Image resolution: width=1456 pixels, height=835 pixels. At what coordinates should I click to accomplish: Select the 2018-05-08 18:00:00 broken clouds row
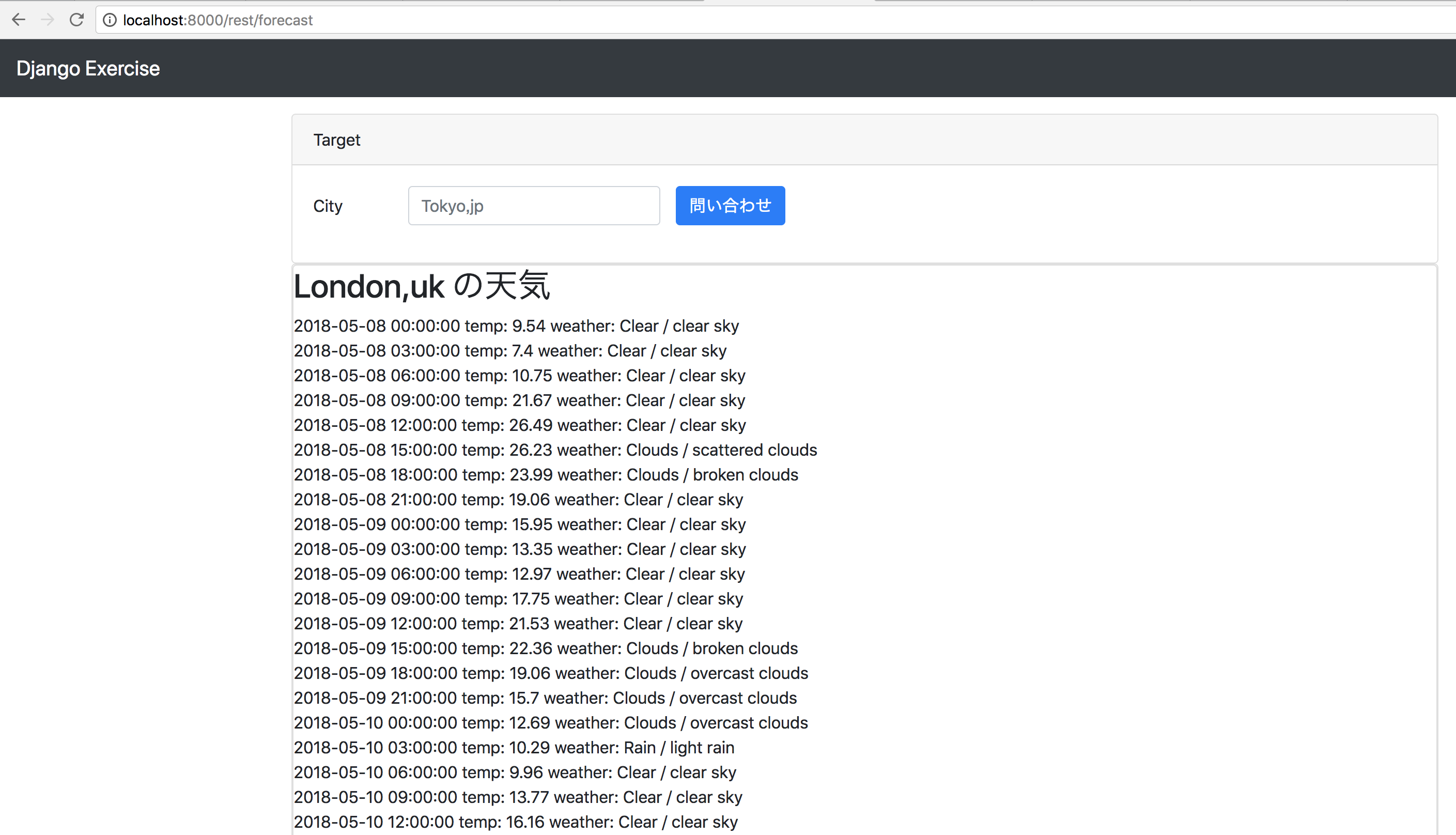click(546, 474)
